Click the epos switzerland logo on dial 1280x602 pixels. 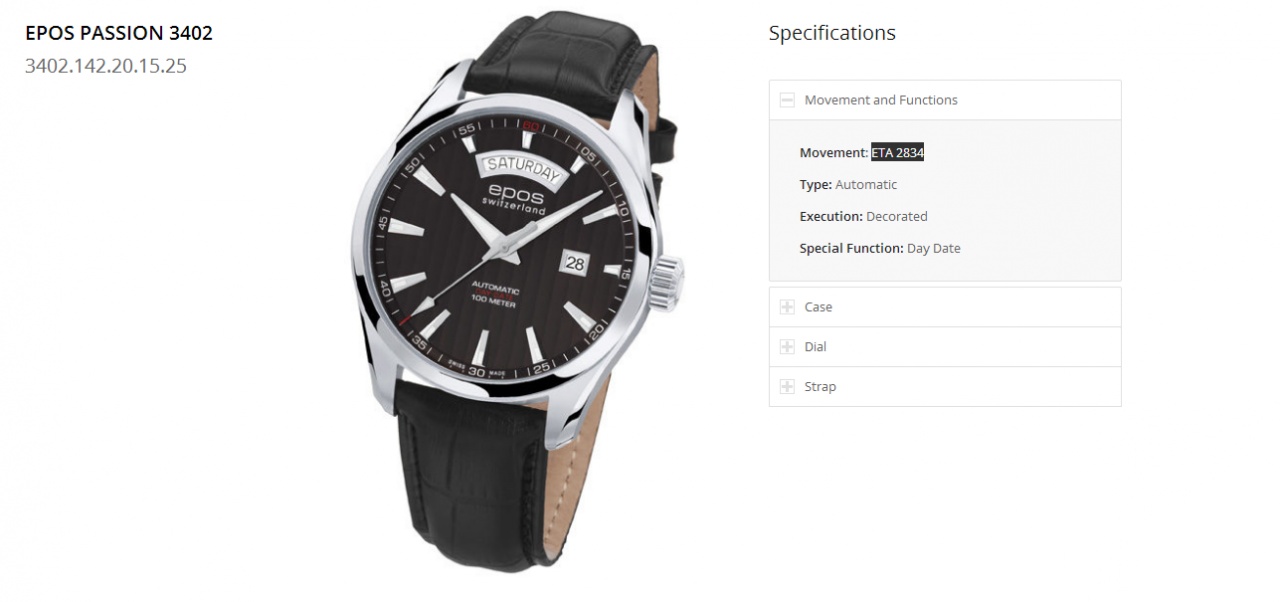(511, 200)
